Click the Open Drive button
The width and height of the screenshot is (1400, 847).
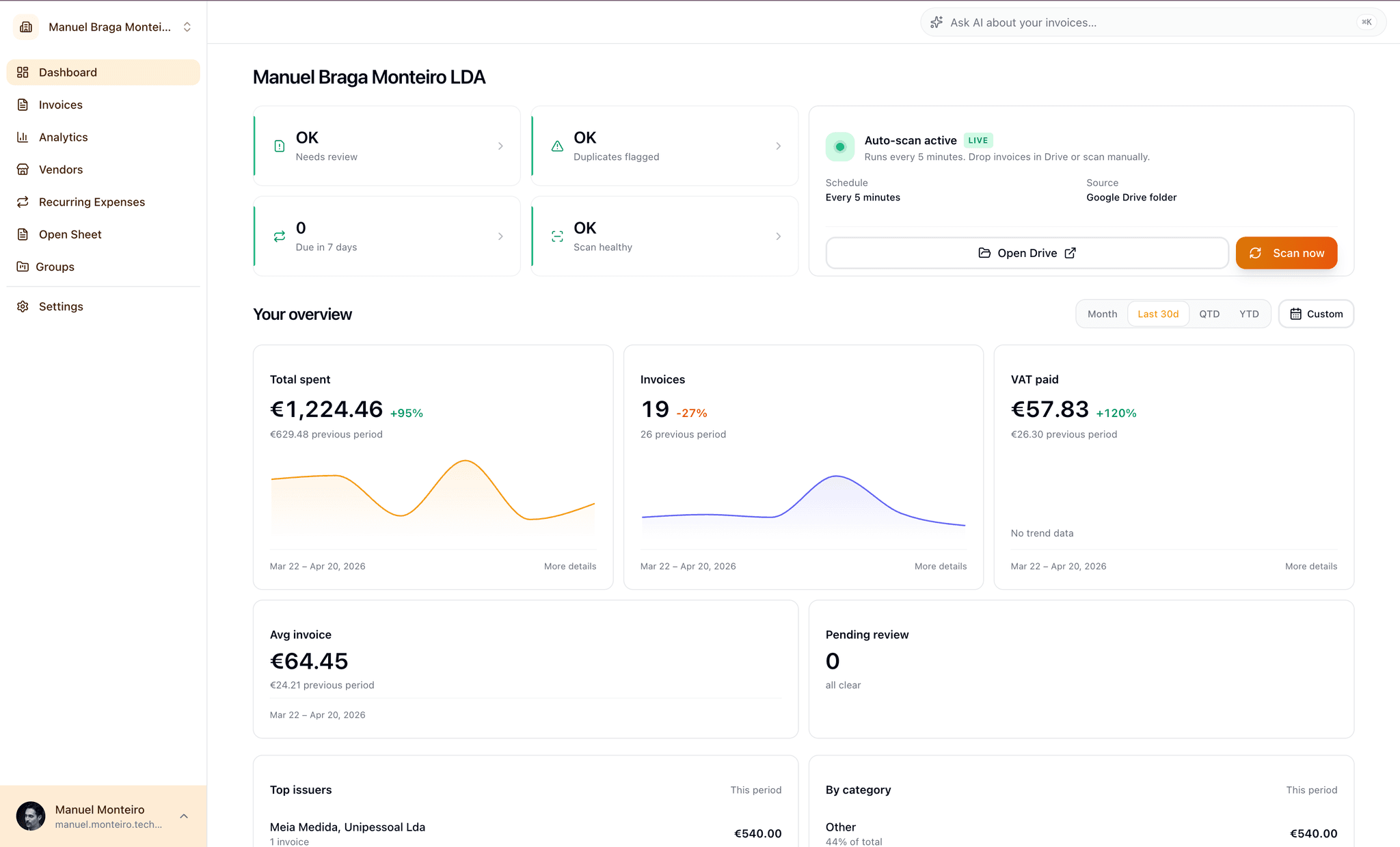tap(1027, 253)
